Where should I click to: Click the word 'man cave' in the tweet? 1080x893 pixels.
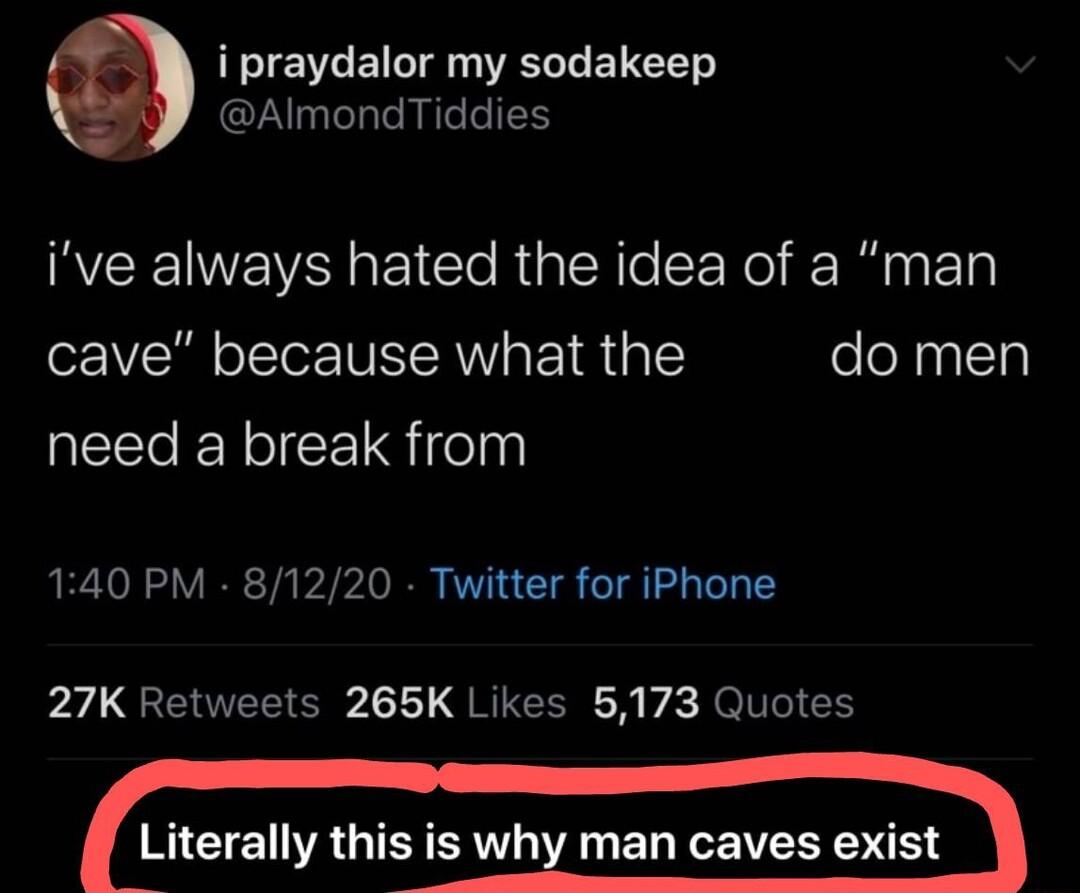(940, 264)
